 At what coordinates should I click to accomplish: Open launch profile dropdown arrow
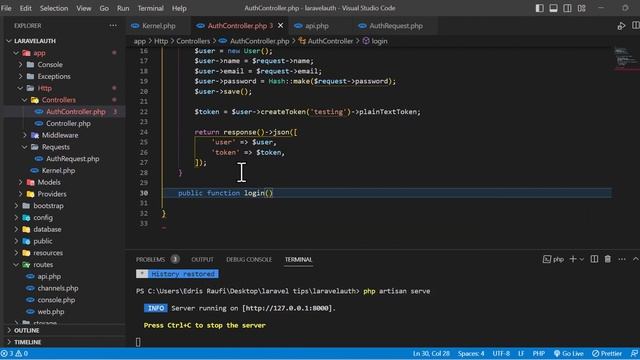(582, 259)
